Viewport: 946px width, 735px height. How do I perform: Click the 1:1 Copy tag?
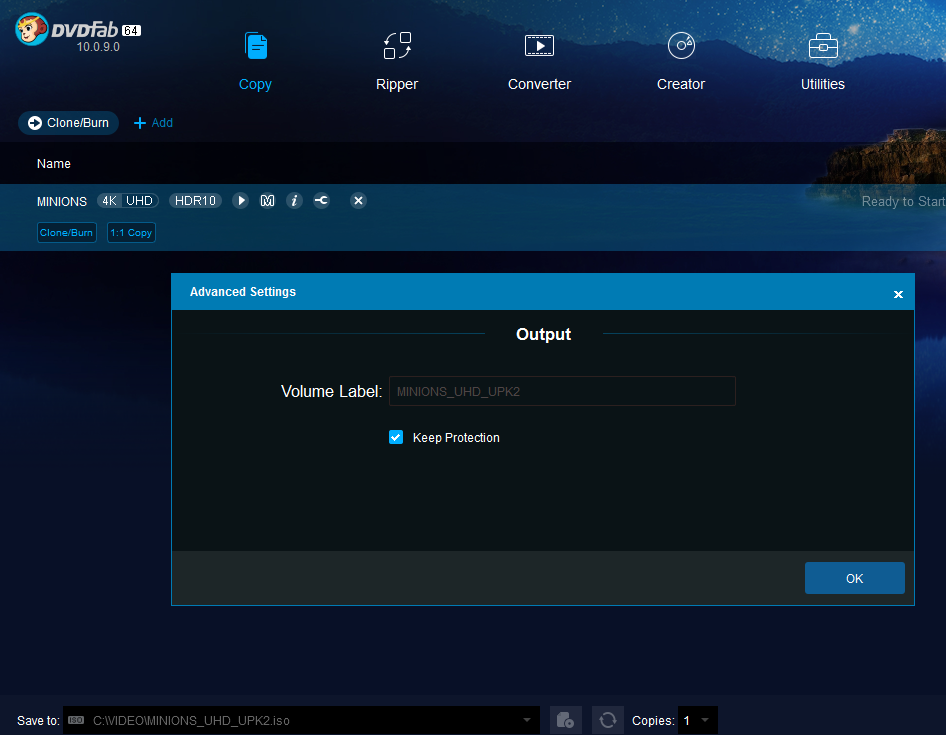[x=131, y=232]
